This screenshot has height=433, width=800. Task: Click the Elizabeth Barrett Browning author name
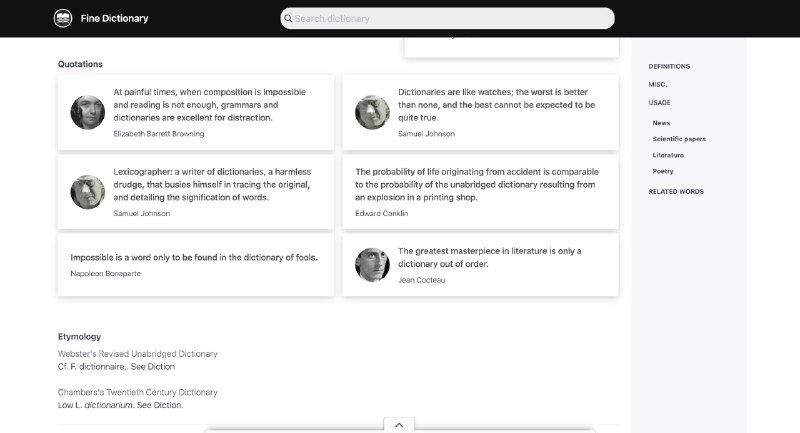click(159, 133)
